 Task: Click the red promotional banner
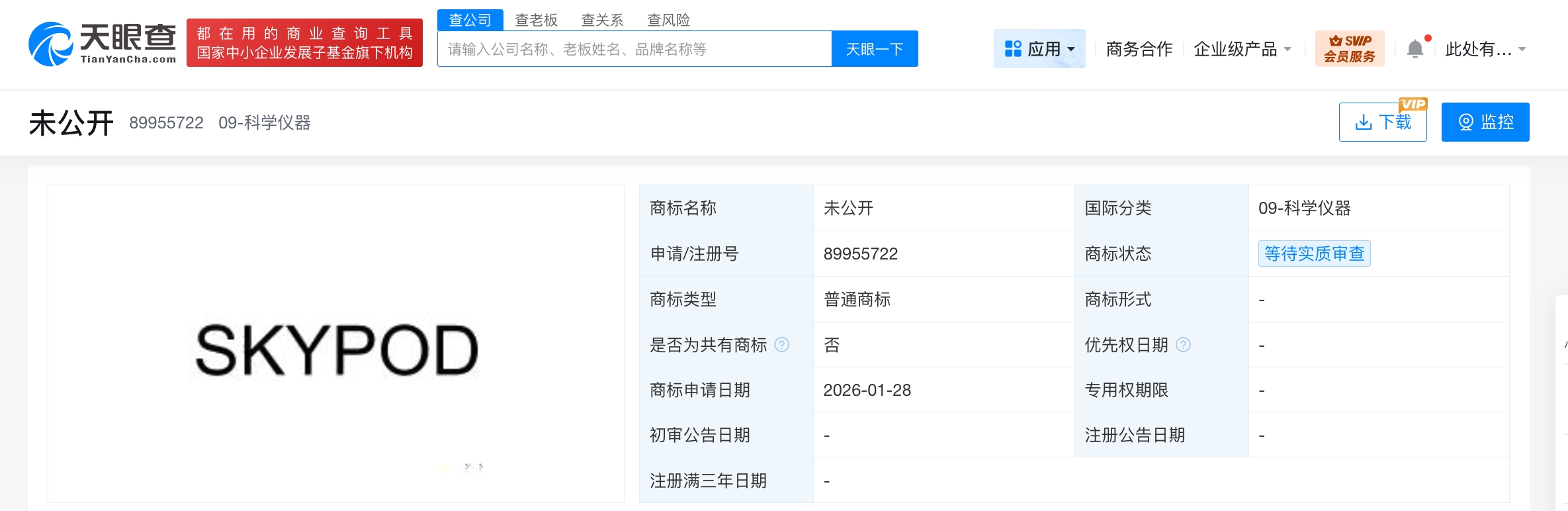tap(304, 43)
